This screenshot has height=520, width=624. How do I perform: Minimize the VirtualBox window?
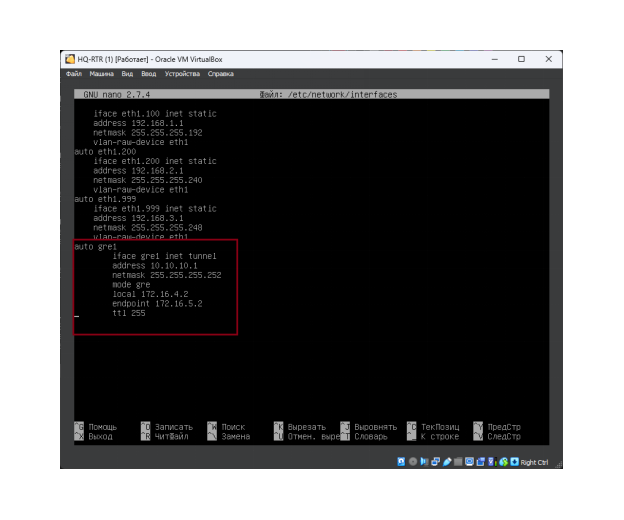point(495,59)
